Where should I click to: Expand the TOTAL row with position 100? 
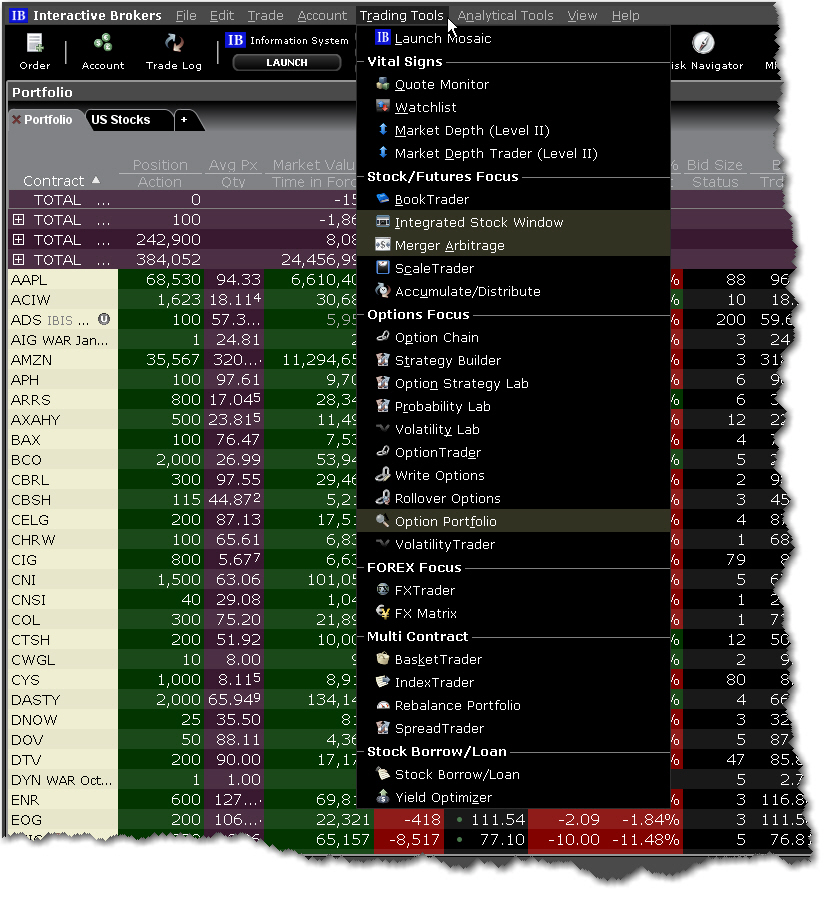point(18,220)
